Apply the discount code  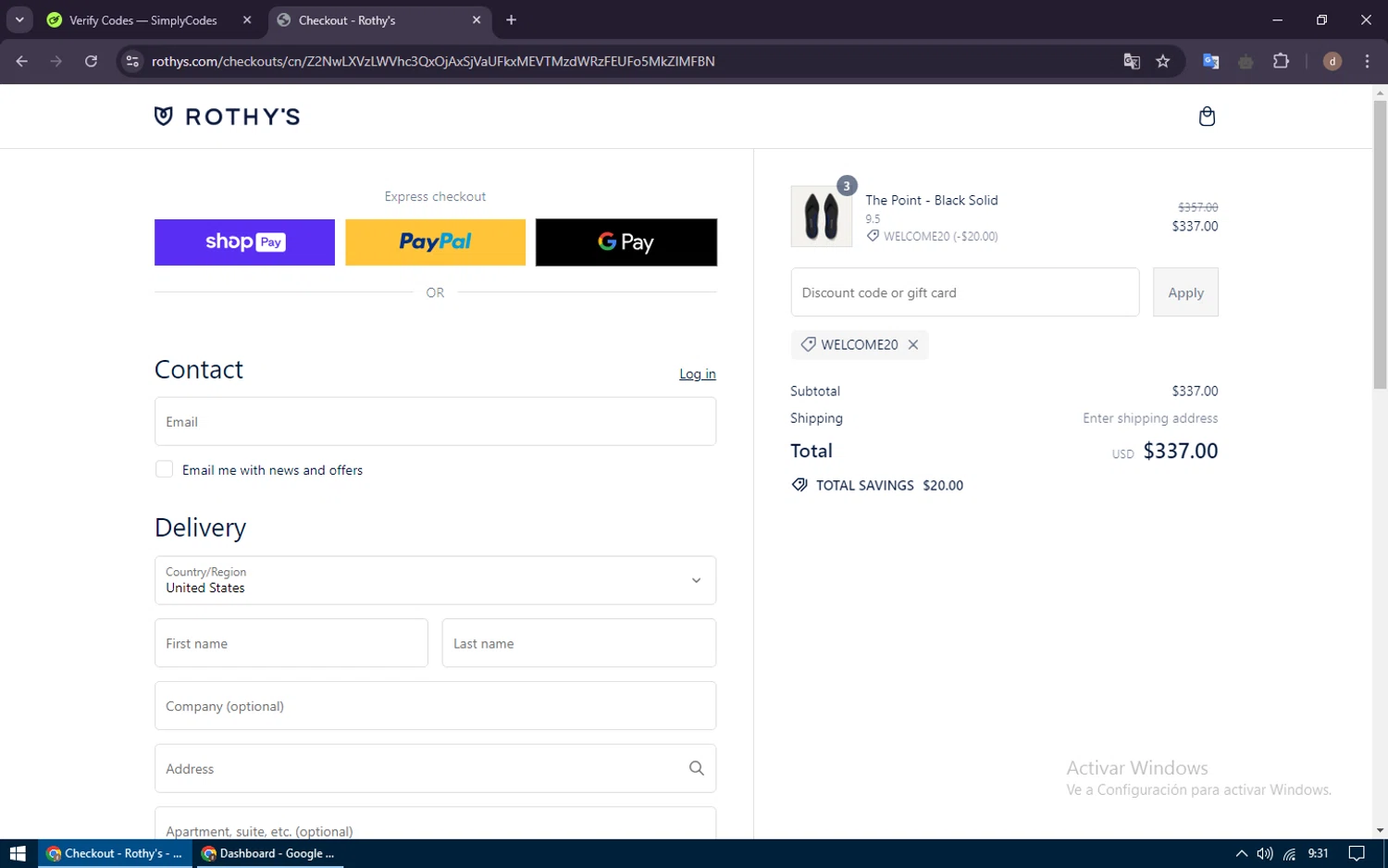pos(1185,292)
